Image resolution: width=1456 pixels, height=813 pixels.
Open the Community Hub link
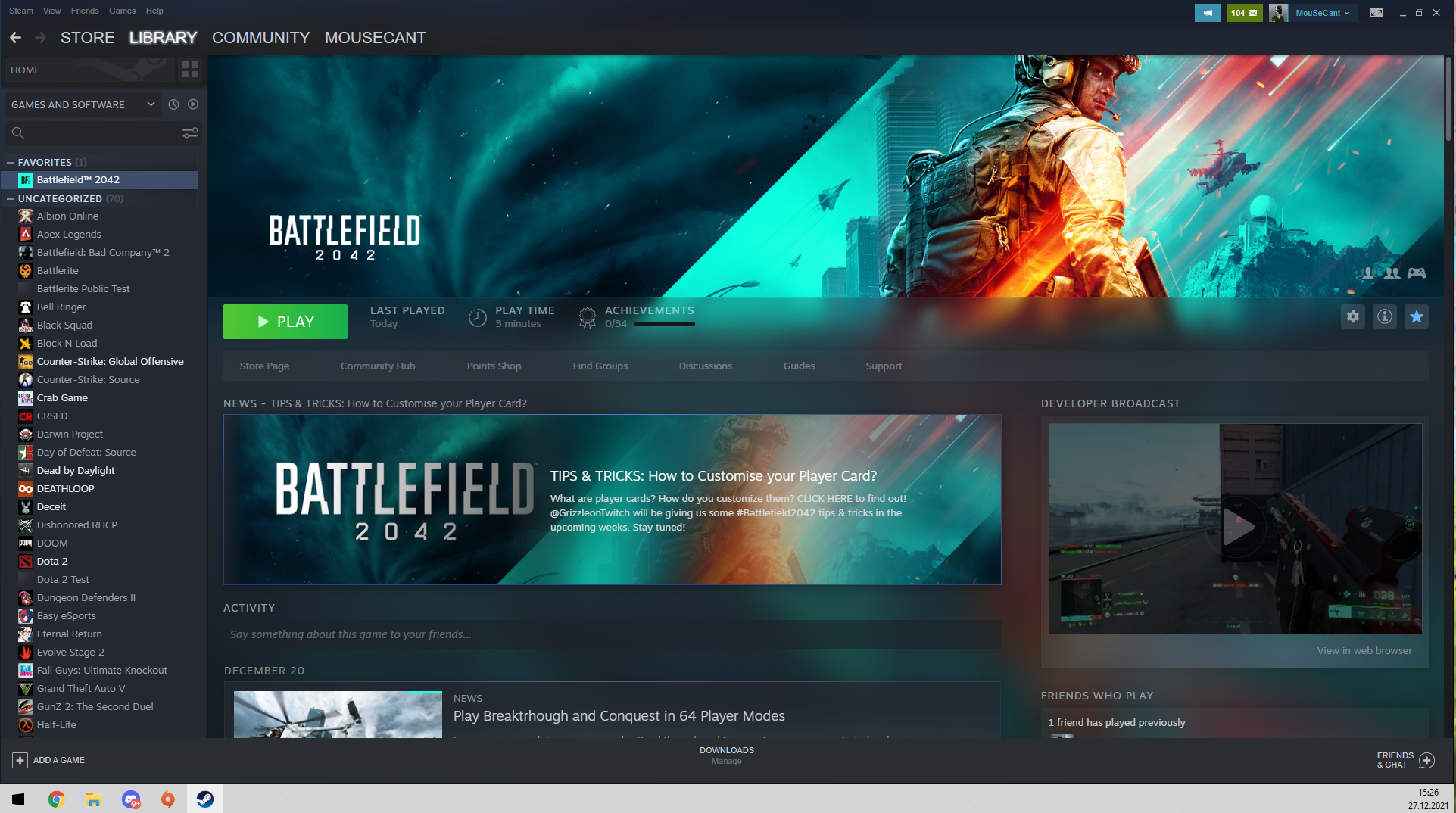click(x=377, y=366)
